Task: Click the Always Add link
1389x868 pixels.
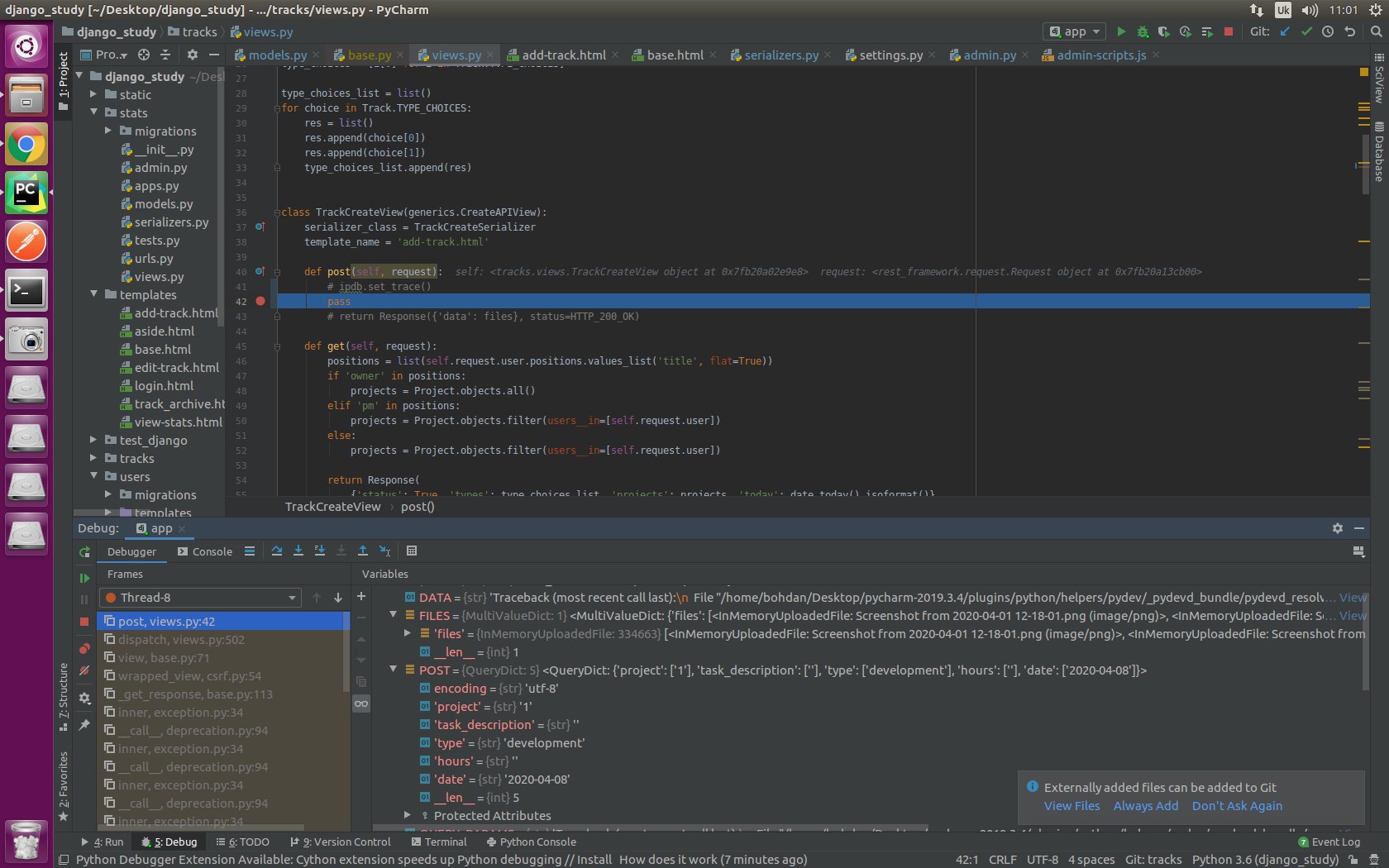Action: (1146, 806)
